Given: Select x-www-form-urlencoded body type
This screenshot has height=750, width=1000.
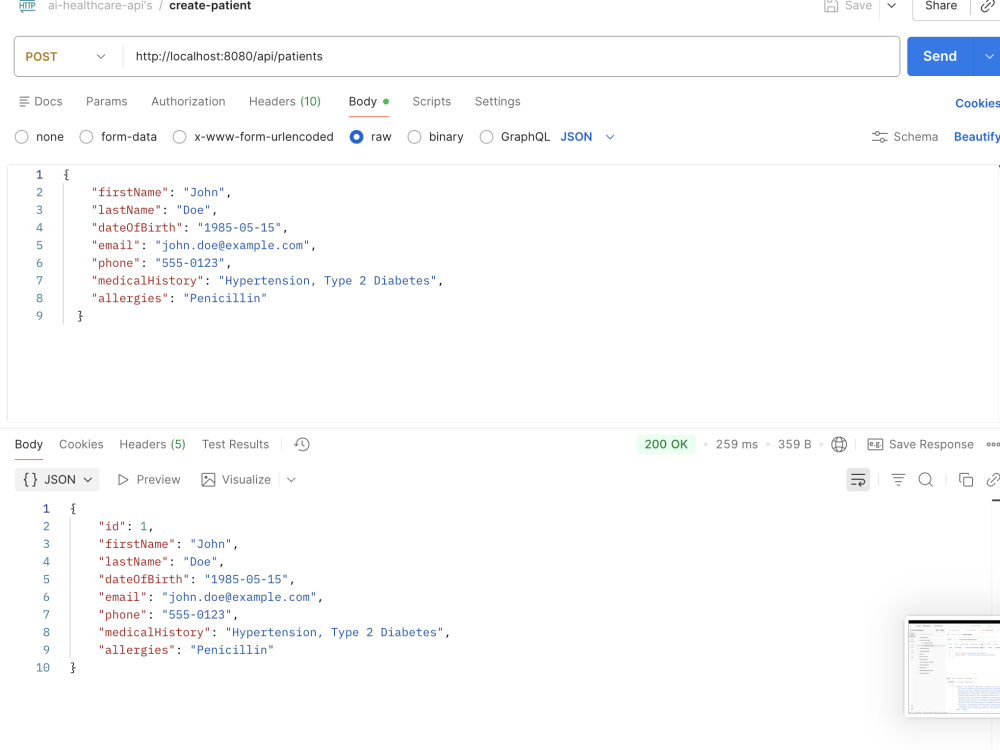Looking at the screenshot, I should 179,137.
